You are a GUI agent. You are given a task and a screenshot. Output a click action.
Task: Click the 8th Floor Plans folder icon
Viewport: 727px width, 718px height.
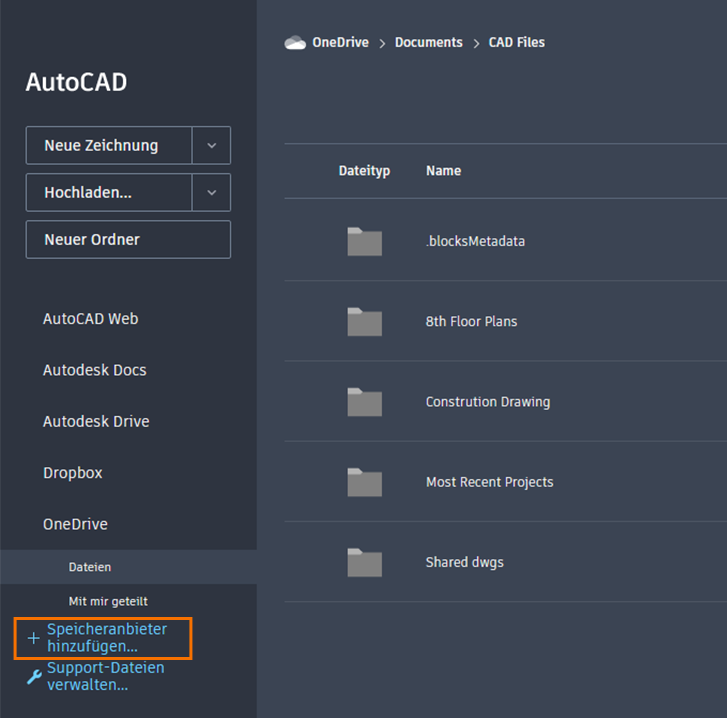pos(364,322)
